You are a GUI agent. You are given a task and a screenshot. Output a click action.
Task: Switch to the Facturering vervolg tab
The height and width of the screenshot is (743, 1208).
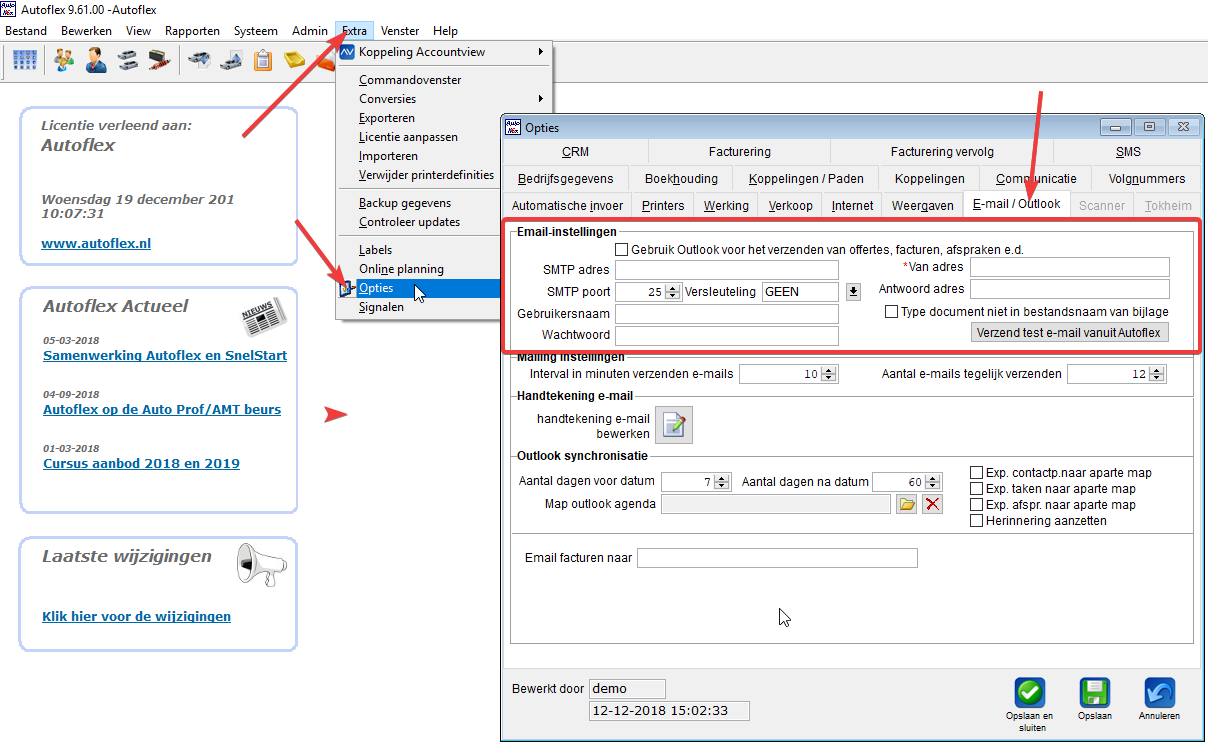point(942,152)
